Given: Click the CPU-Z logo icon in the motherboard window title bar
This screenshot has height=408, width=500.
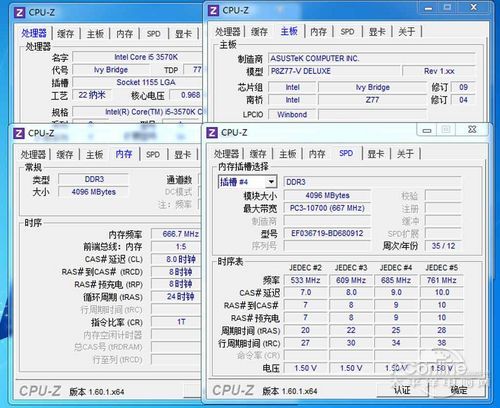Looking at the screenshot, I should click(213, 10).
